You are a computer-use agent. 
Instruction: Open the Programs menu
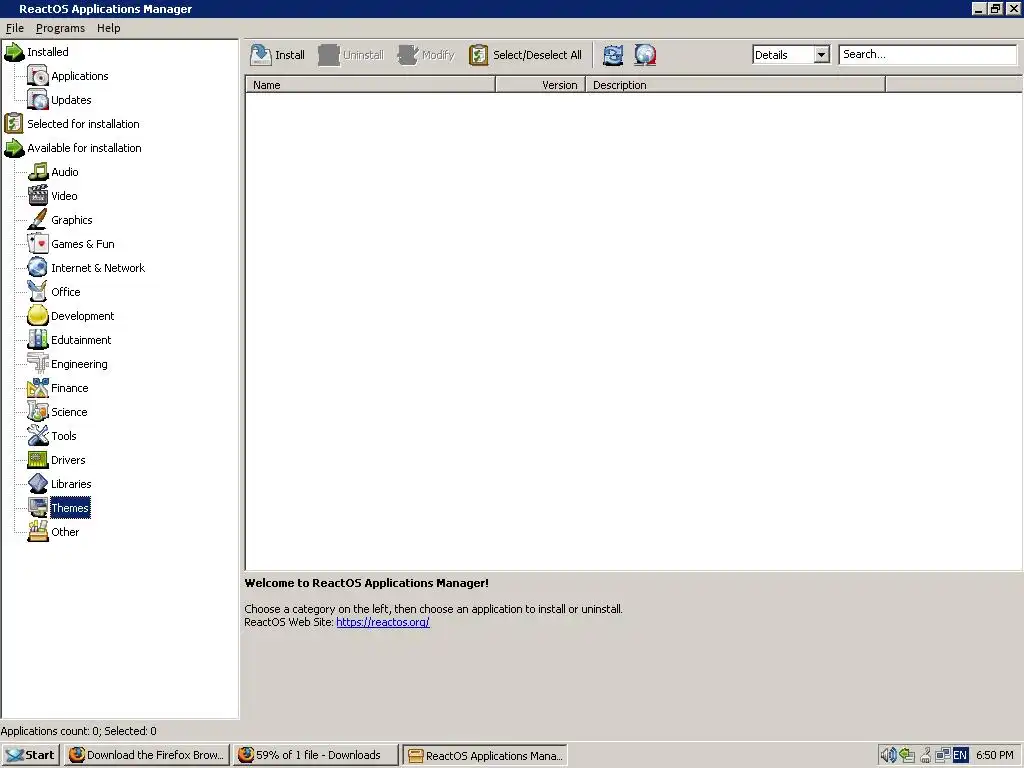click(60, 28)
